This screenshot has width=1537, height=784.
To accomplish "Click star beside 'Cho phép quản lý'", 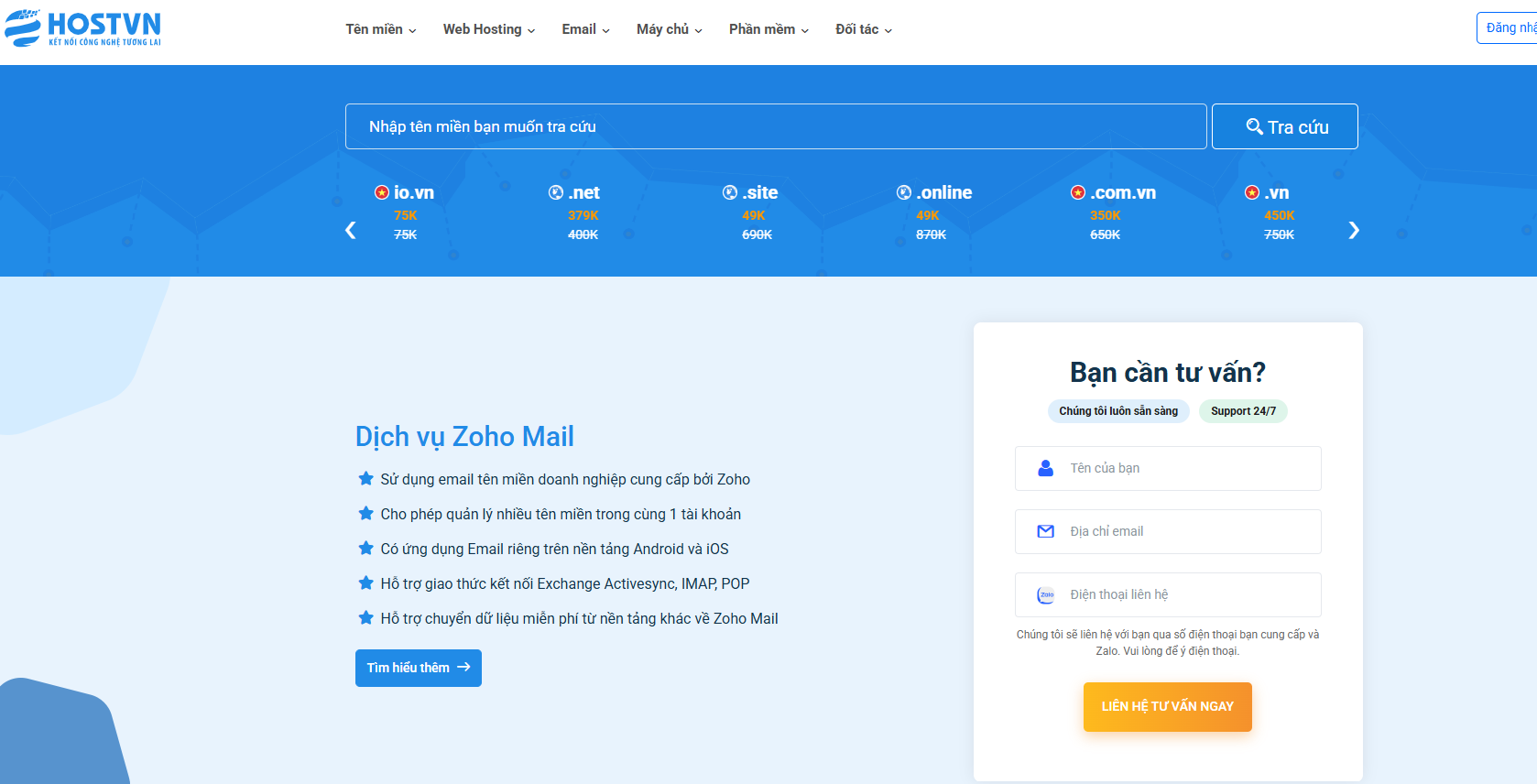I will [x=365, y=513].
